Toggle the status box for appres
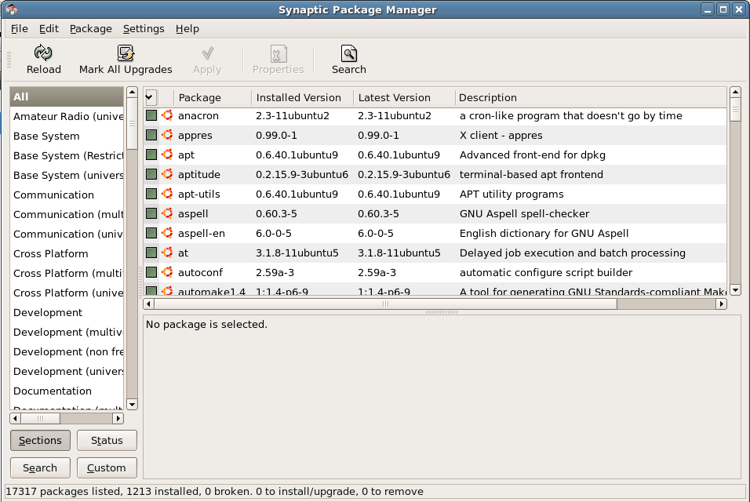Screen dimensions: 750x502 (151, 135)
